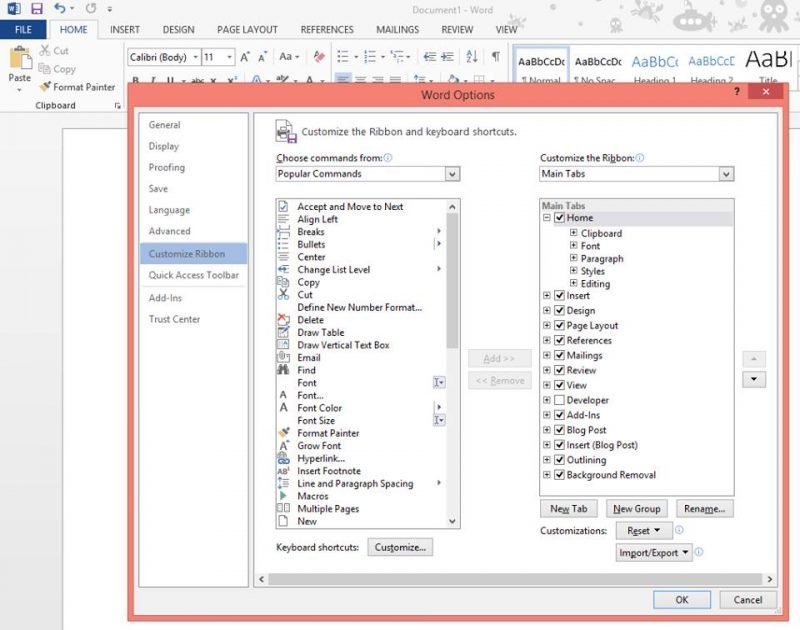Select the Draw Table command icon

(x=283, y=332)
